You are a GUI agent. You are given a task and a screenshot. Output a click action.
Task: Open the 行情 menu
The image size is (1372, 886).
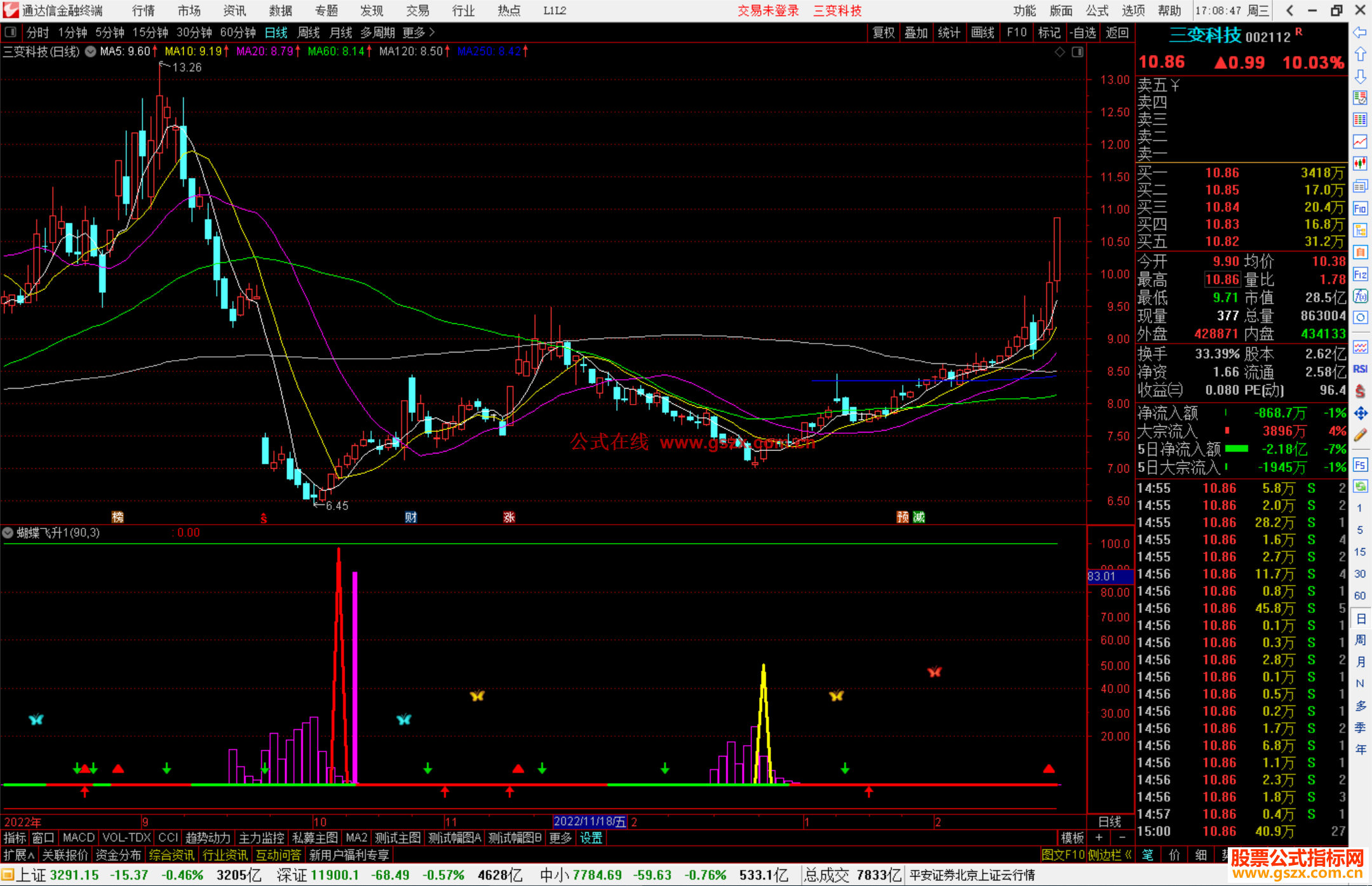(x=144, y=11)
